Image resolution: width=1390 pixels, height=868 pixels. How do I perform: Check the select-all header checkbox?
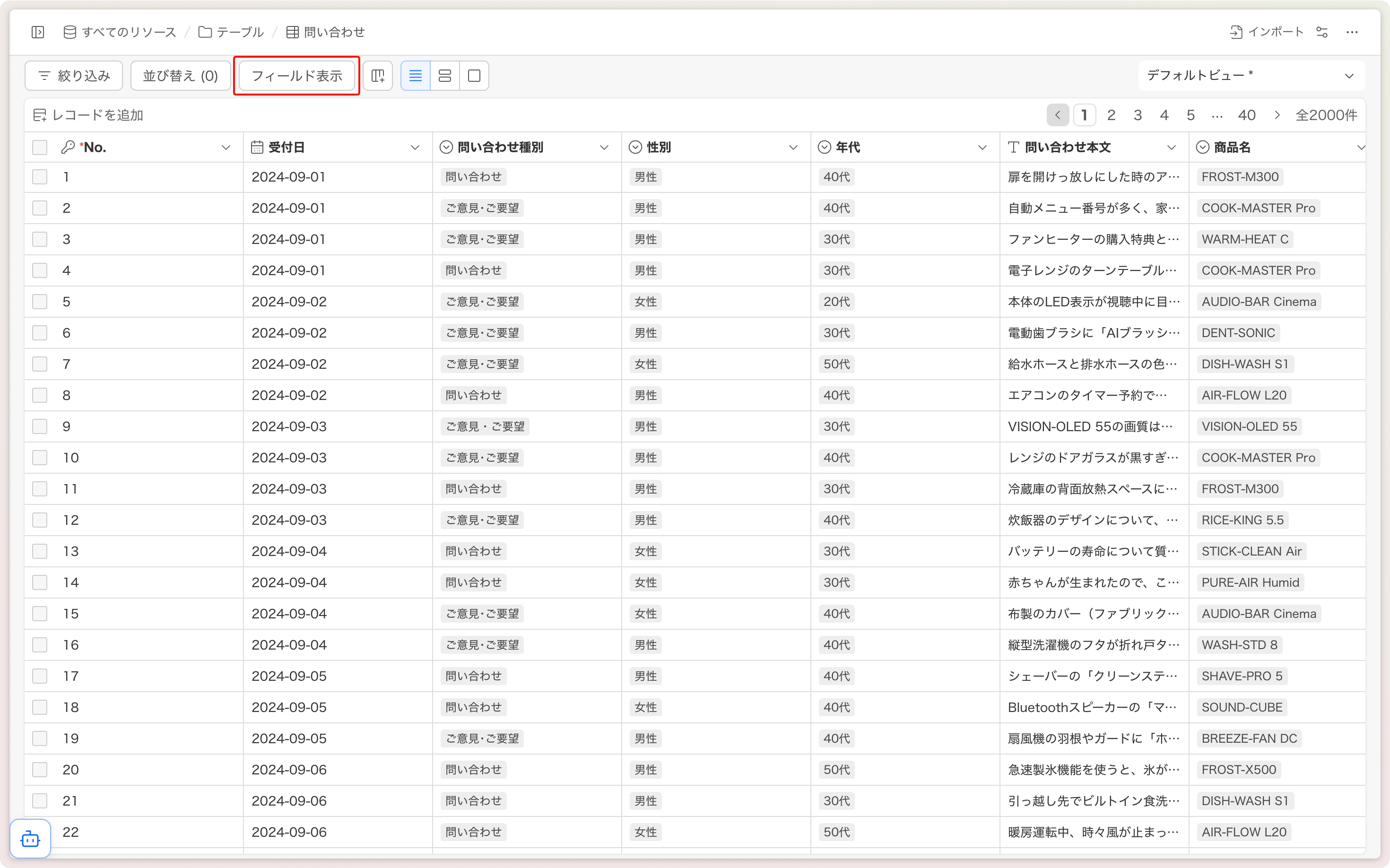[x=40, y=148]
